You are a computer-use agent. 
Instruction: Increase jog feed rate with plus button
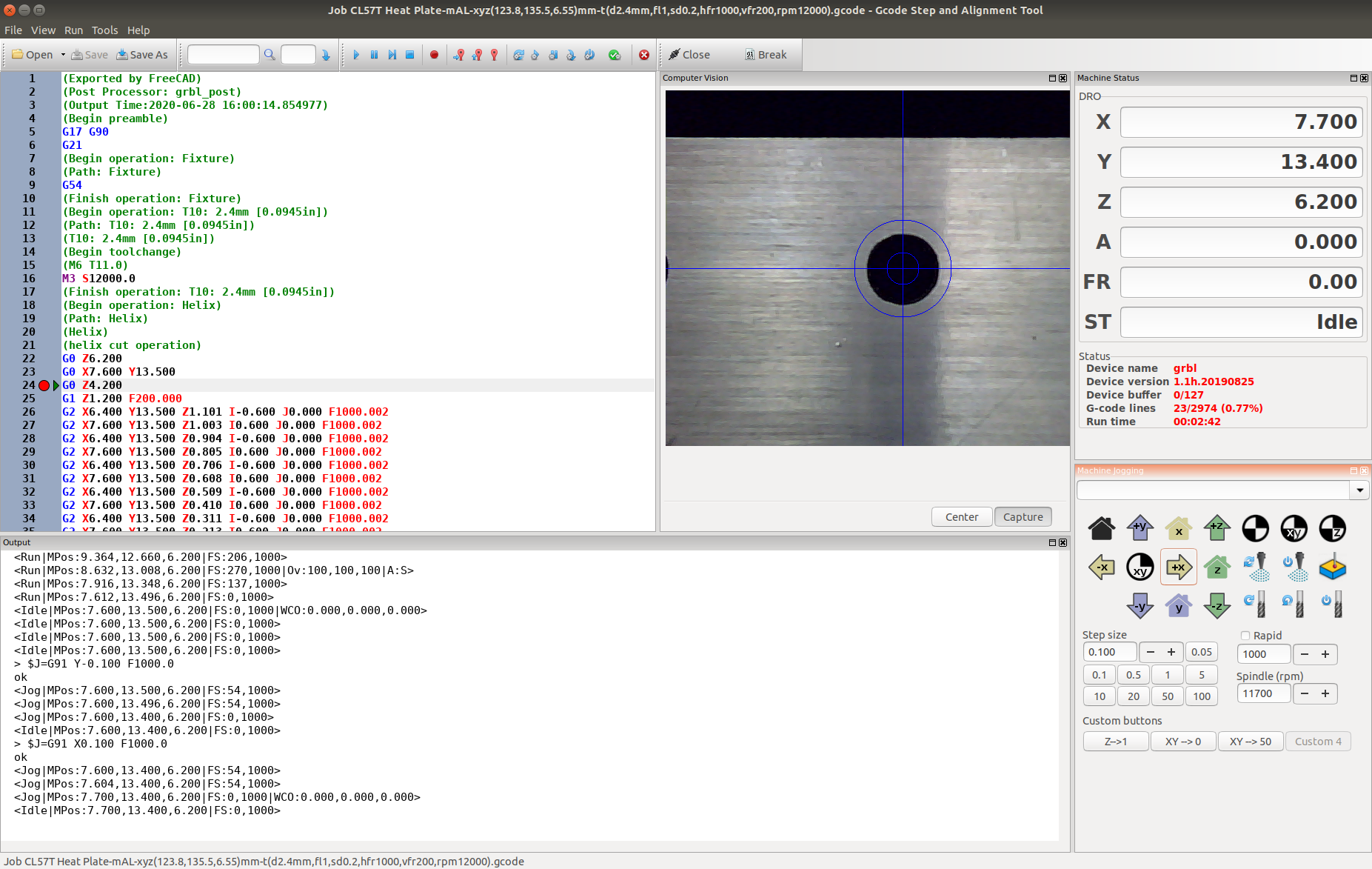point(1325,654)
